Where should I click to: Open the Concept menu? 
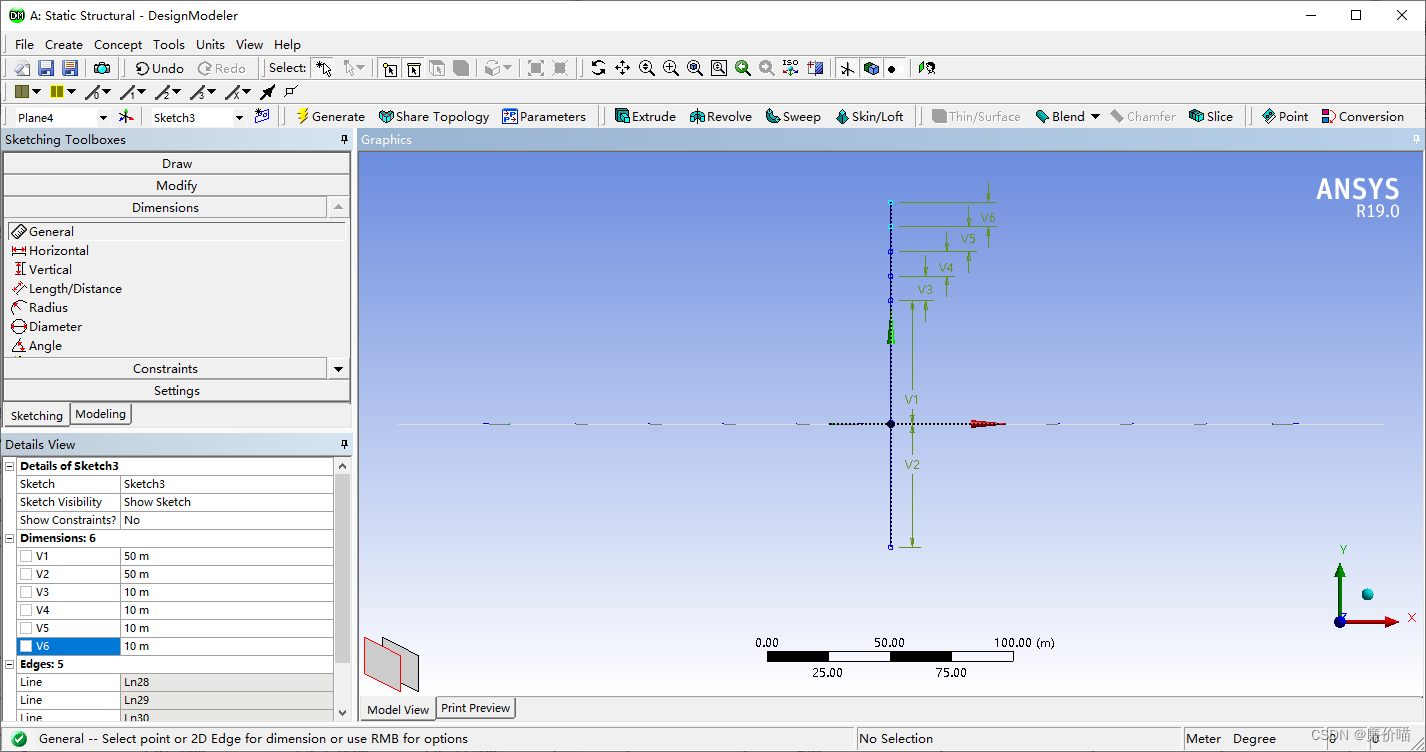118,44
